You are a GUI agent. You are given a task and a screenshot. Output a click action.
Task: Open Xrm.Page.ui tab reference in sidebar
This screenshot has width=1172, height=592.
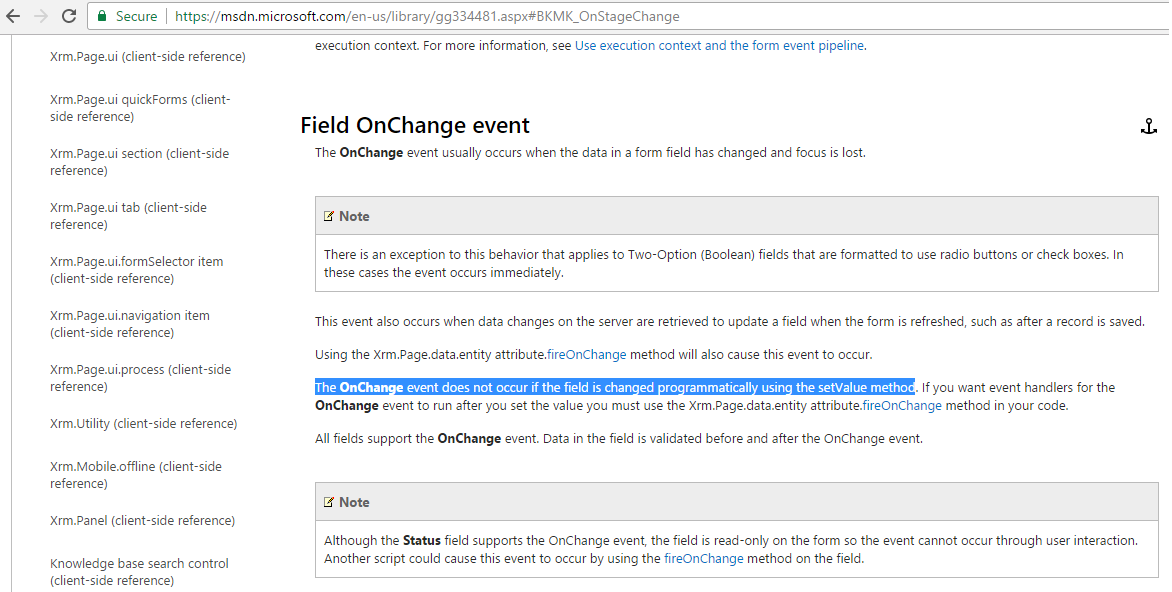click(128, 216)
